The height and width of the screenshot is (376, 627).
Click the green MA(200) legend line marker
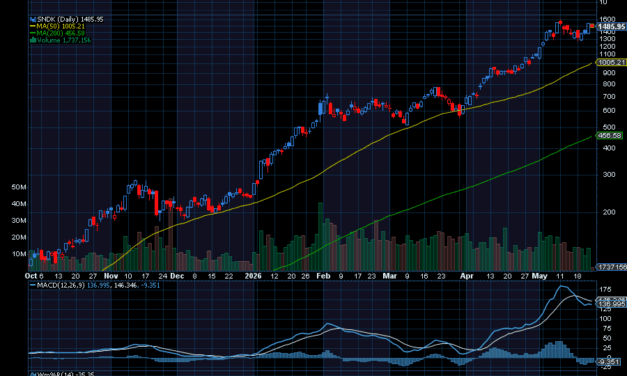tap(33, 33)
